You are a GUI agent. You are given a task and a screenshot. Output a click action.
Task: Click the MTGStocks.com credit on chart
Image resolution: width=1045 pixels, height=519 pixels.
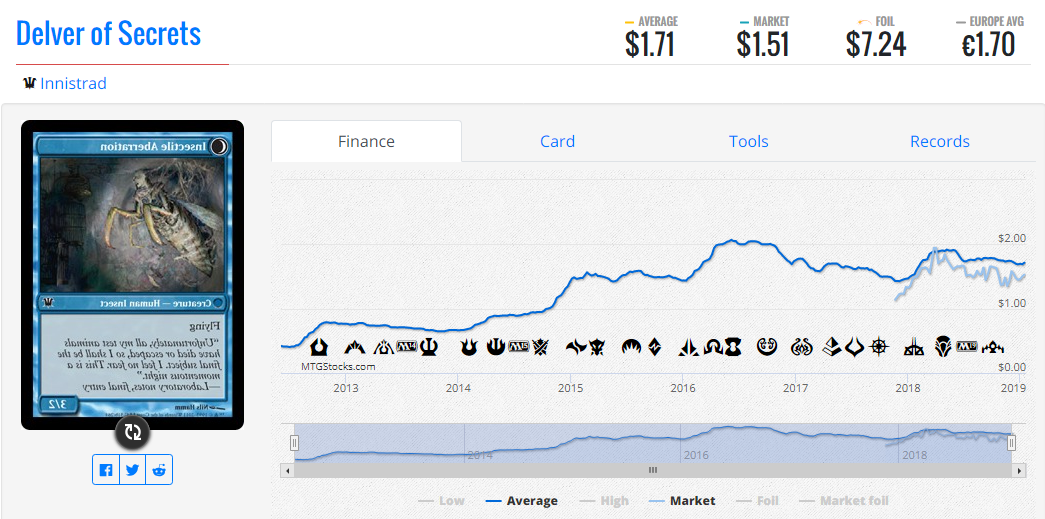point(338,366)
